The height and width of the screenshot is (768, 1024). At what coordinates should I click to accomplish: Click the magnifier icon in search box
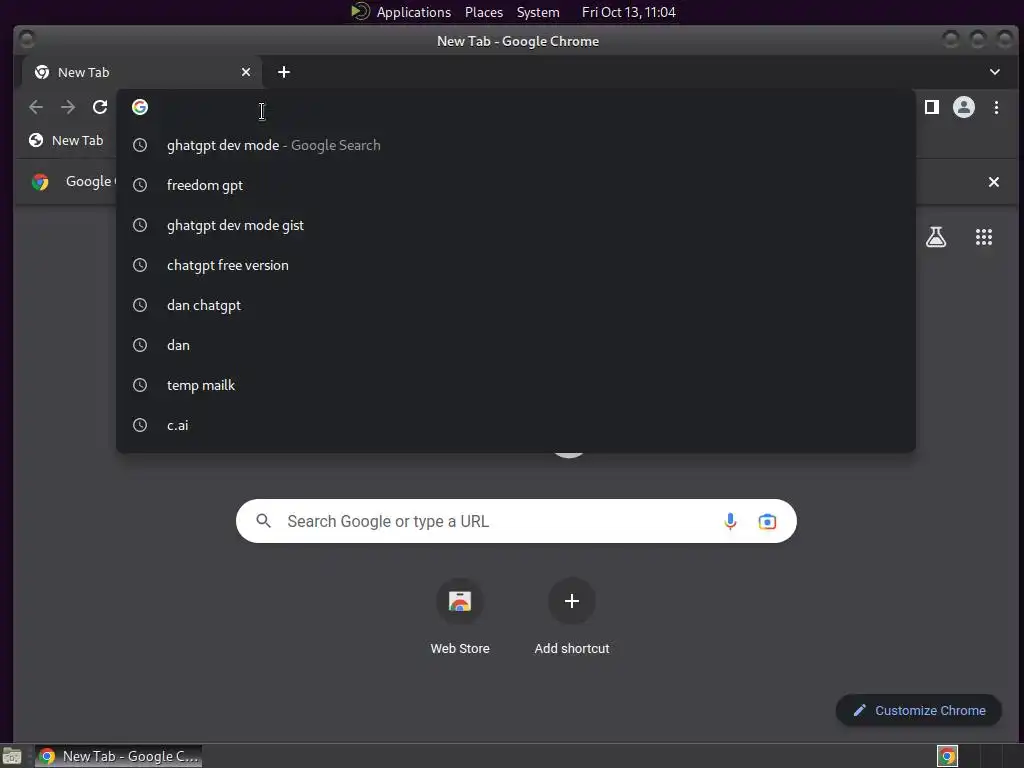(x=263, y=520)
